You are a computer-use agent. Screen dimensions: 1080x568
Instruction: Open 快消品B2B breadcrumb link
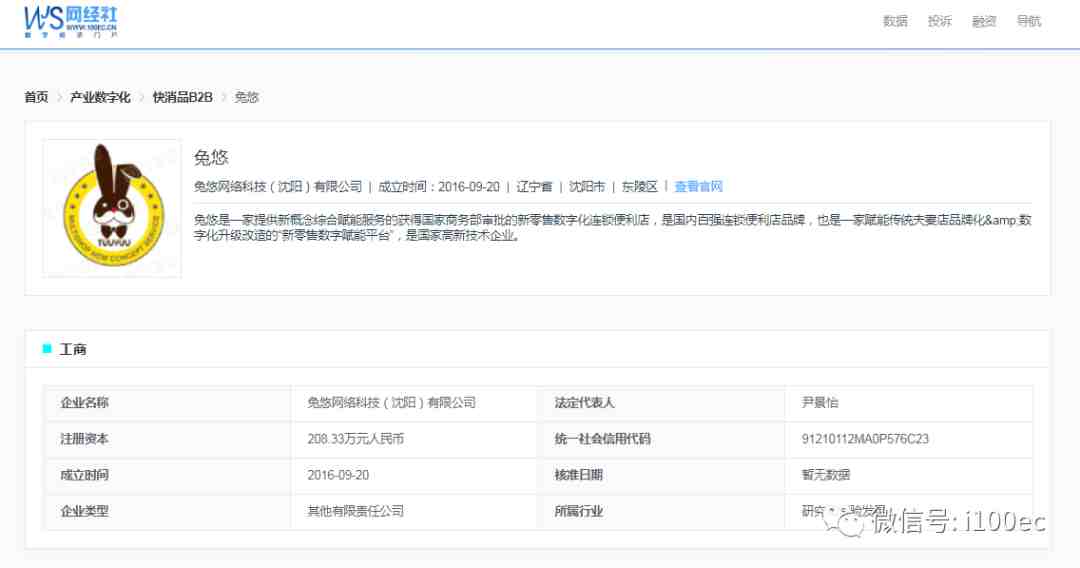point(183,97)
